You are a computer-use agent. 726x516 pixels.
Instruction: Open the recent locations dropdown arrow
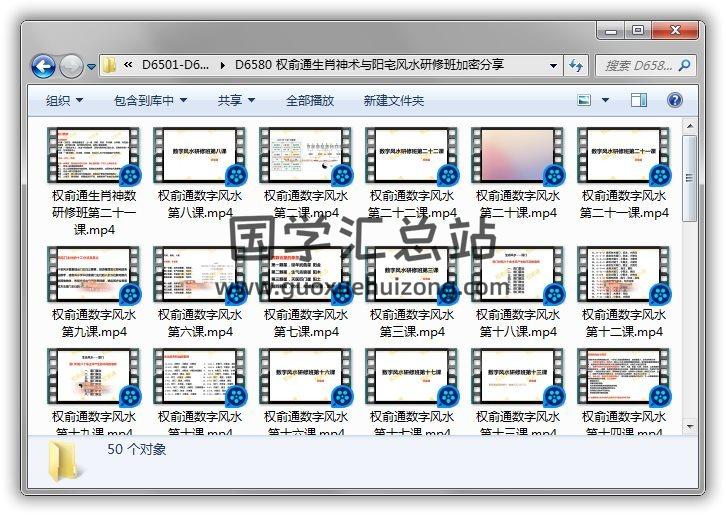point(91,67)
